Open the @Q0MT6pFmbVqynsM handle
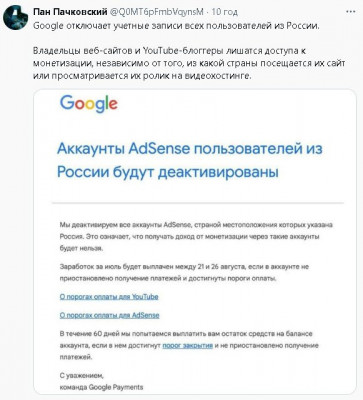 tap(156, 12)
